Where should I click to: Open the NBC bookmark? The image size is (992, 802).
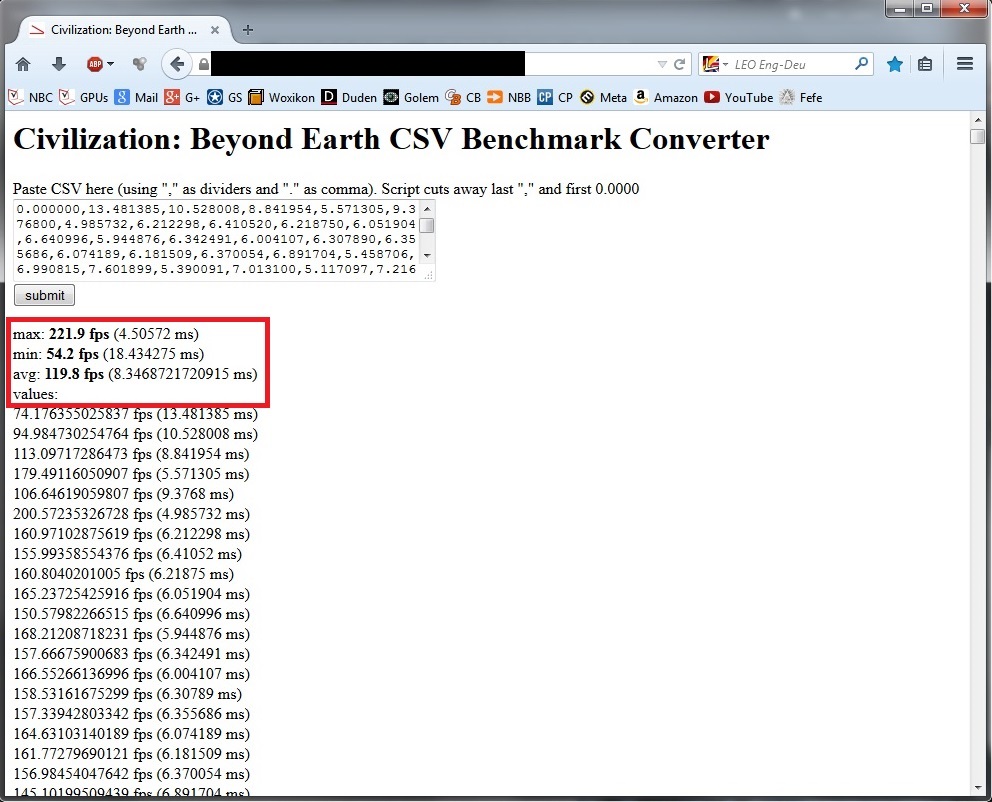point(30,97)
